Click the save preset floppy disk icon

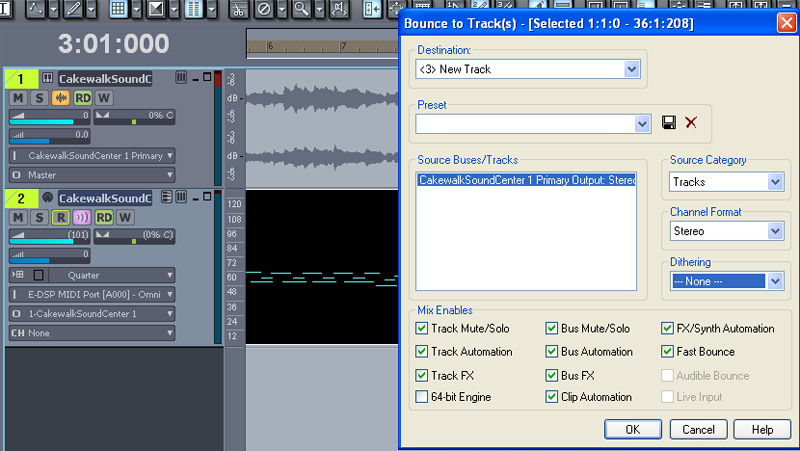click(669, 123)
